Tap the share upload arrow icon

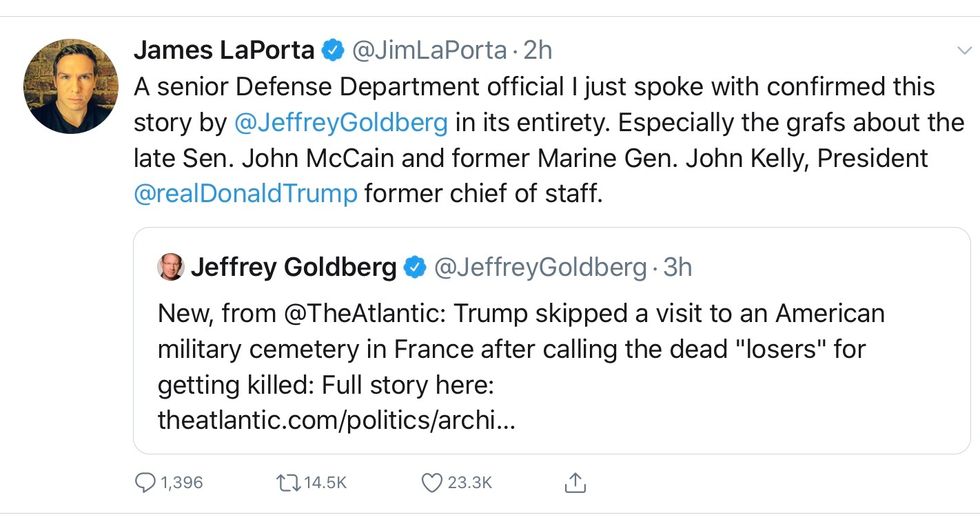coord(575,483)
